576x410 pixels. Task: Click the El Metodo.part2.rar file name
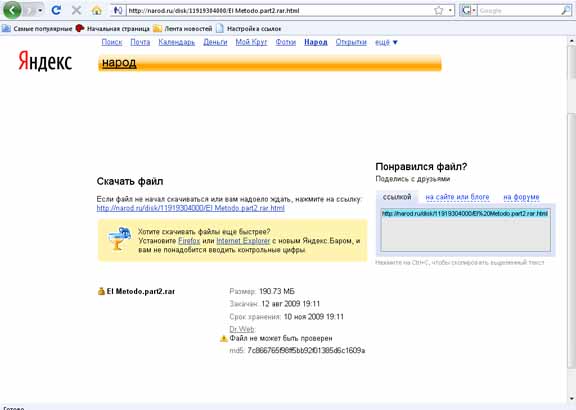[x=141, y=291]
